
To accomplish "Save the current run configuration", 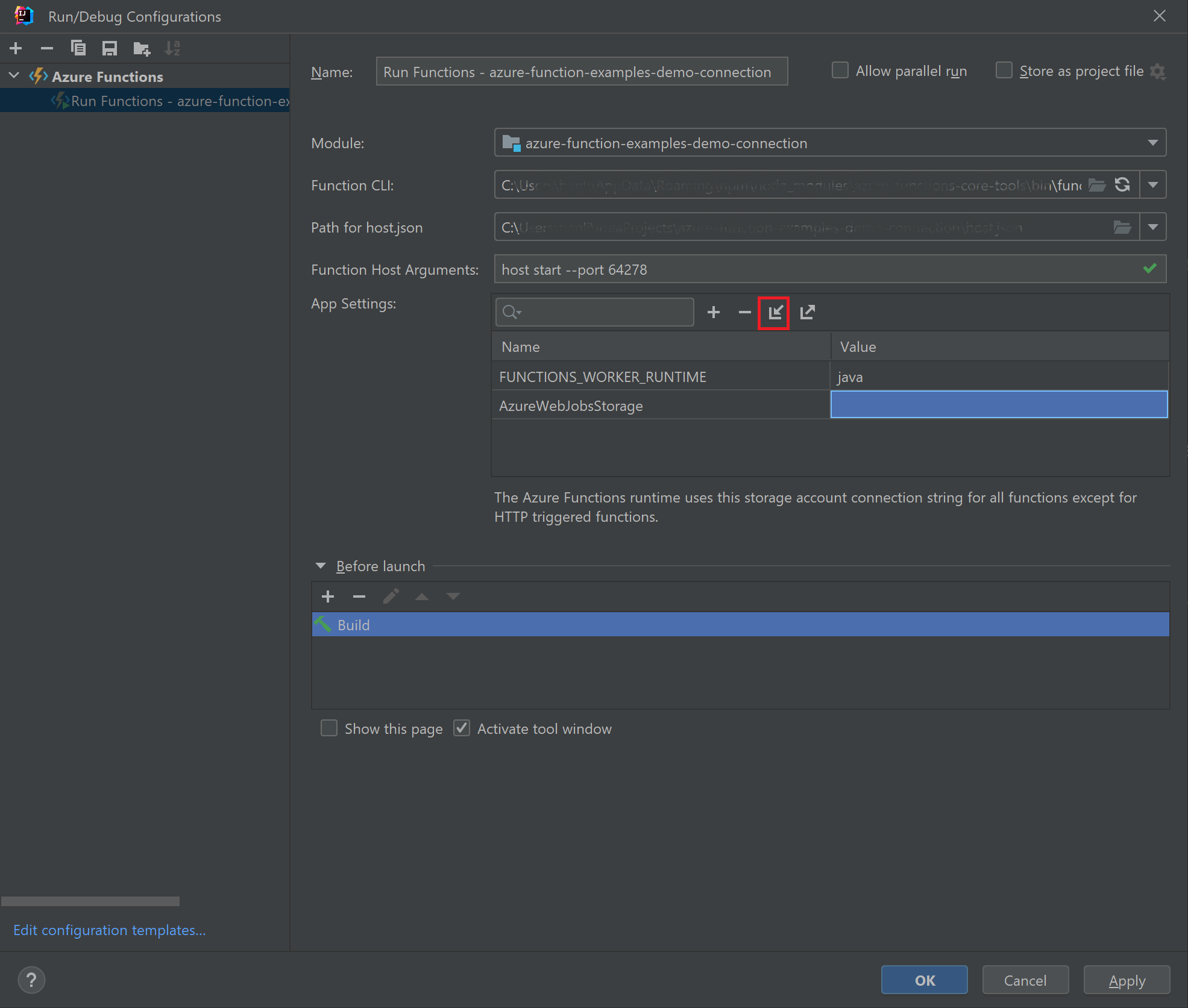I will click(110, 48).
